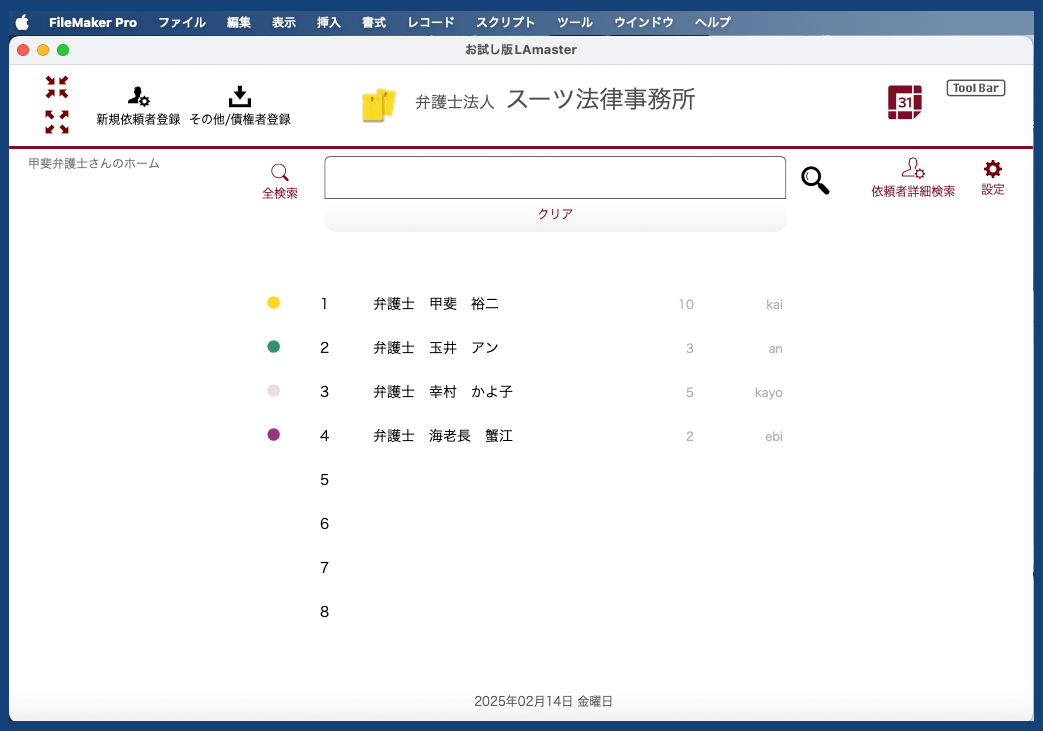Click the expand window arrows icon
The height and width of the screenshot is (731, 1043).
click(57, 122)
